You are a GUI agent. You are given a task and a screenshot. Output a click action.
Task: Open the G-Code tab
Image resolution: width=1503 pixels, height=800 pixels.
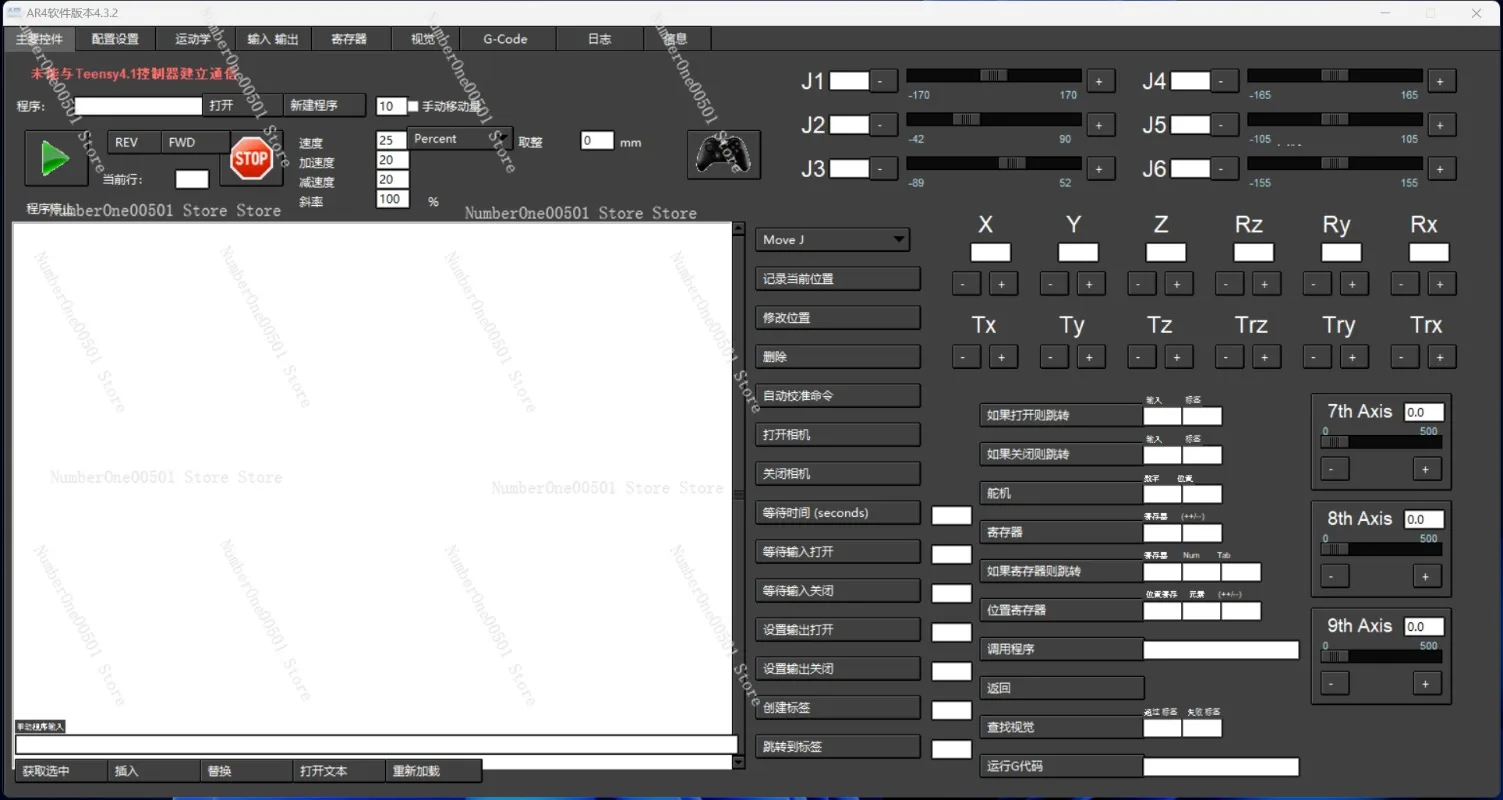(505, 39)
